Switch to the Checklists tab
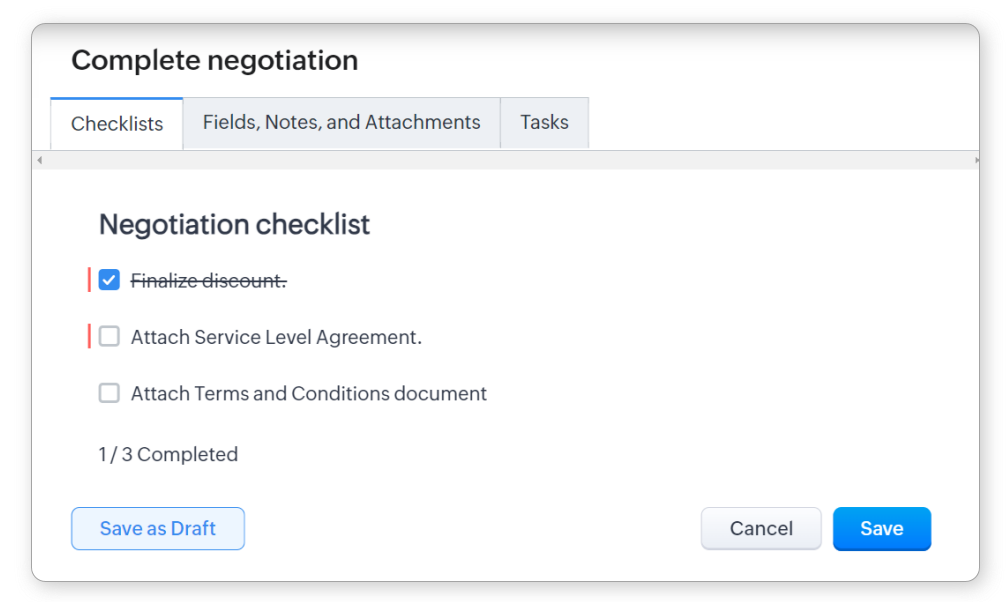Image resolution: width=1007 pixels, height=602 pixels. point(117,124)
